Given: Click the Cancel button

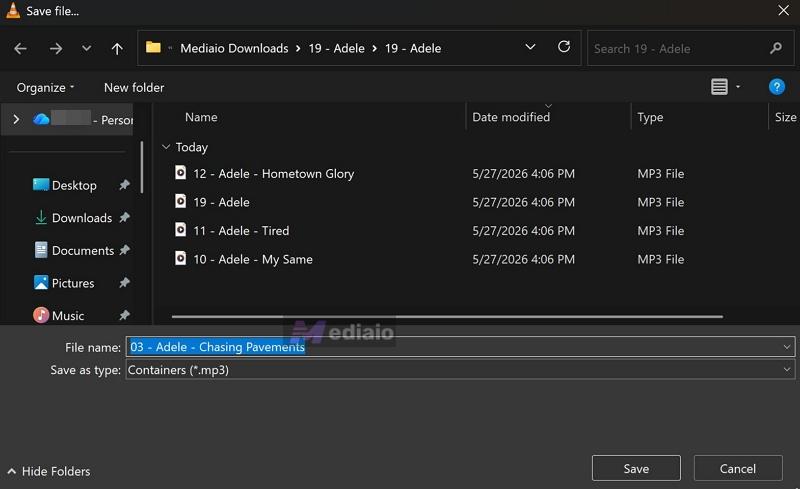Looking at the screenshot, I should tap(738, 468).
